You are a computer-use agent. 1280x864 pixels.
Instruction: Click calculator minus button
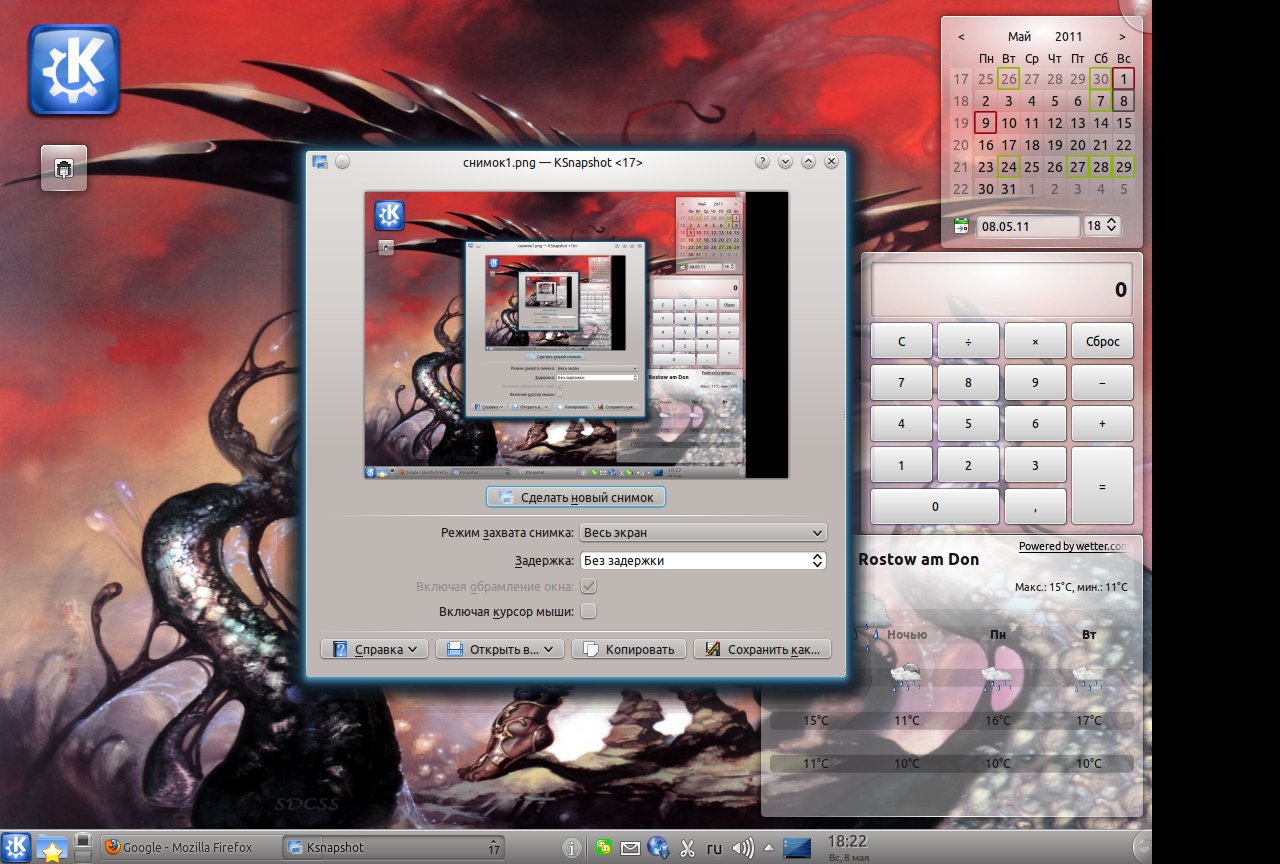tap(1102, 382)
